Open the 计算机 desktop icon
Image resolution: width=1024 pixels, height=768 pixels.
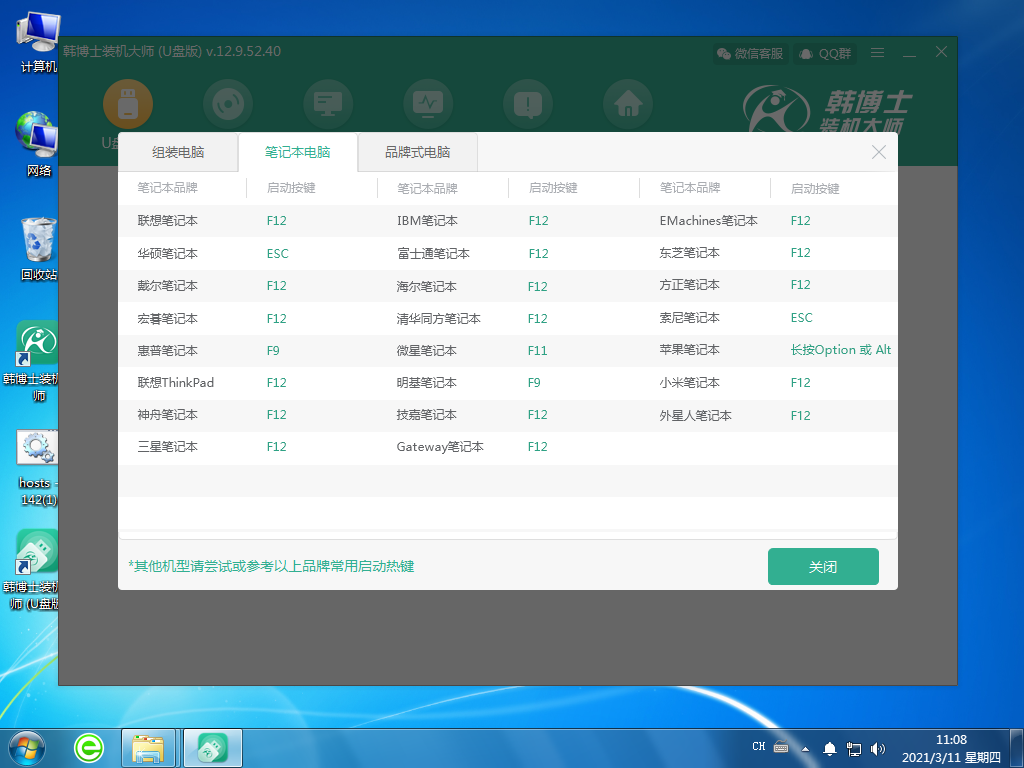pos(36,30)
